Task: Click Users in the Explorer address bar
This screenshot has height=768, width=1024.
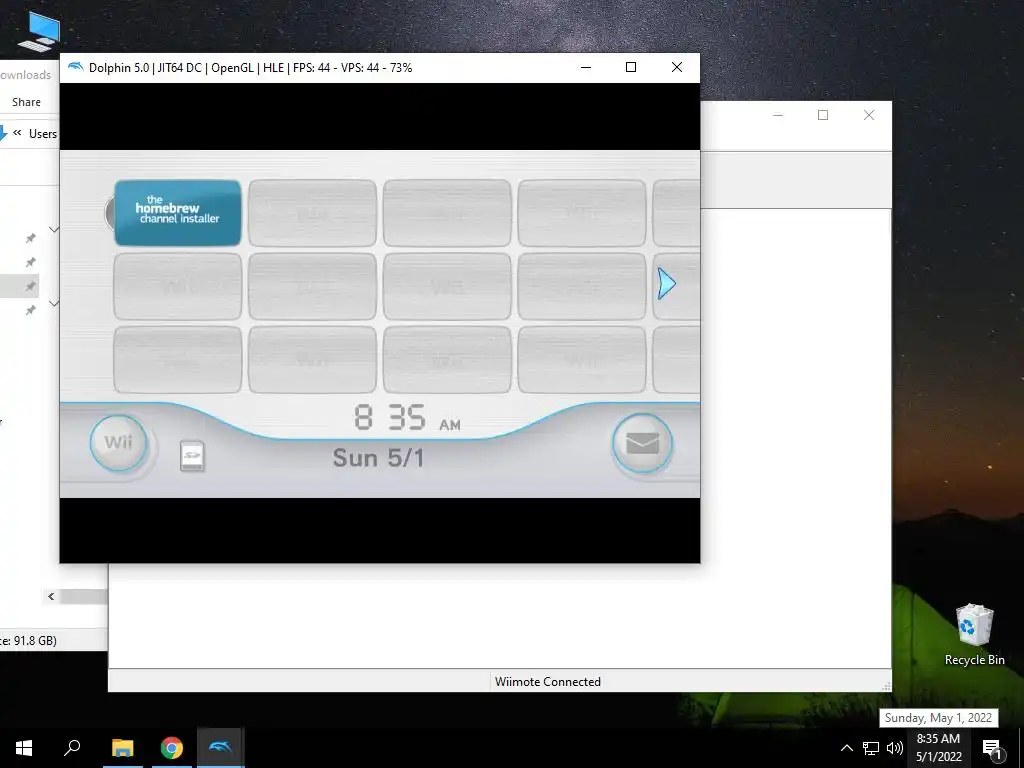Action: (x=42, y=134)
